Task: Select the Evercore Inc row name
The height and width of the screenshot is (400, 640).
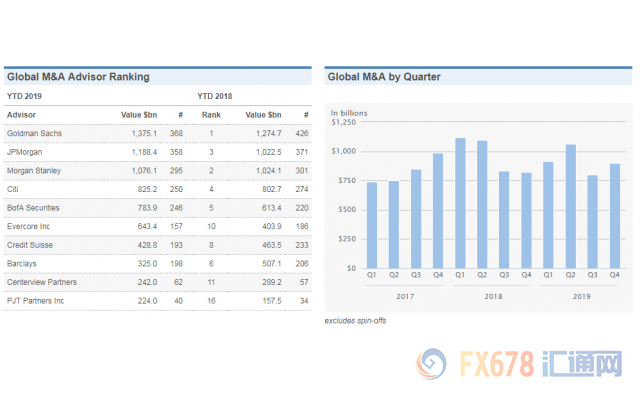Action: 28,227
